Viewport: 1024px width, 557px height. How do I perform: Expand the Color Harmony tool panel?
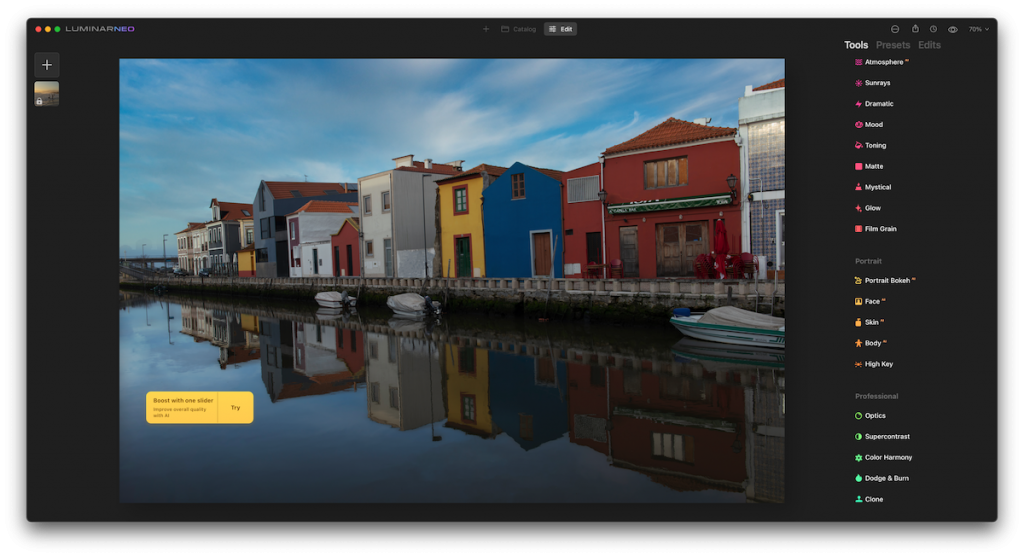pos(888,457)
